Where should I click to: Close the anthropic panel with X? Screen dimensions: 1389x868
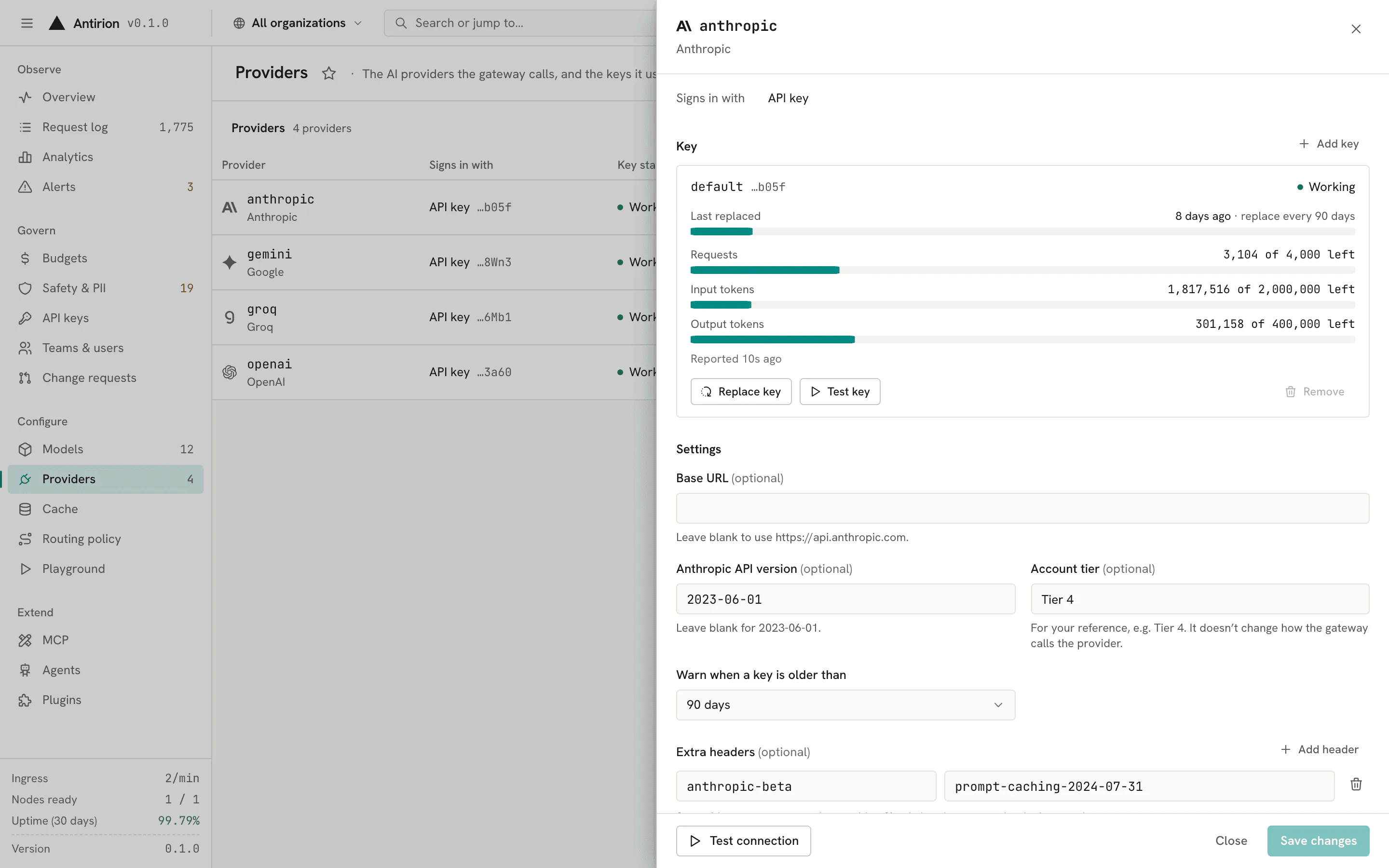(1356, 29)
